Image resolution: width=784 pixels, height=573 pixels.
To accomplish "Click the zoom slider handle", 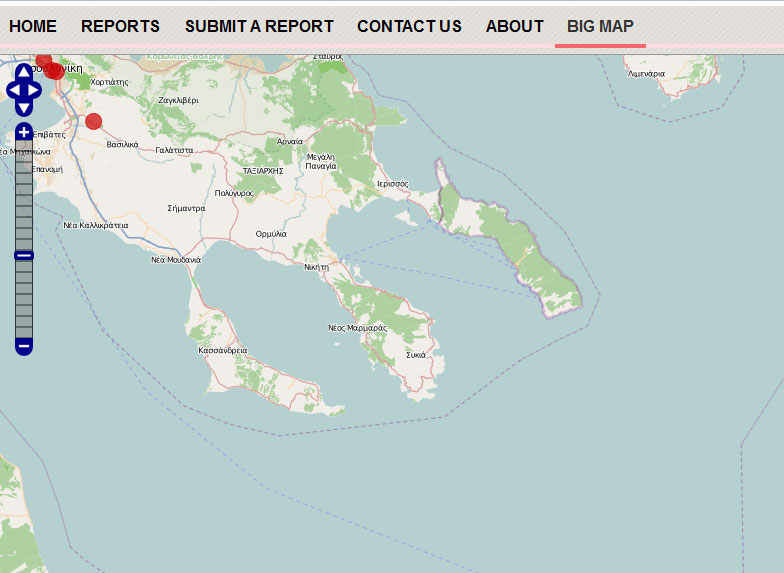I will pos(24,256).
